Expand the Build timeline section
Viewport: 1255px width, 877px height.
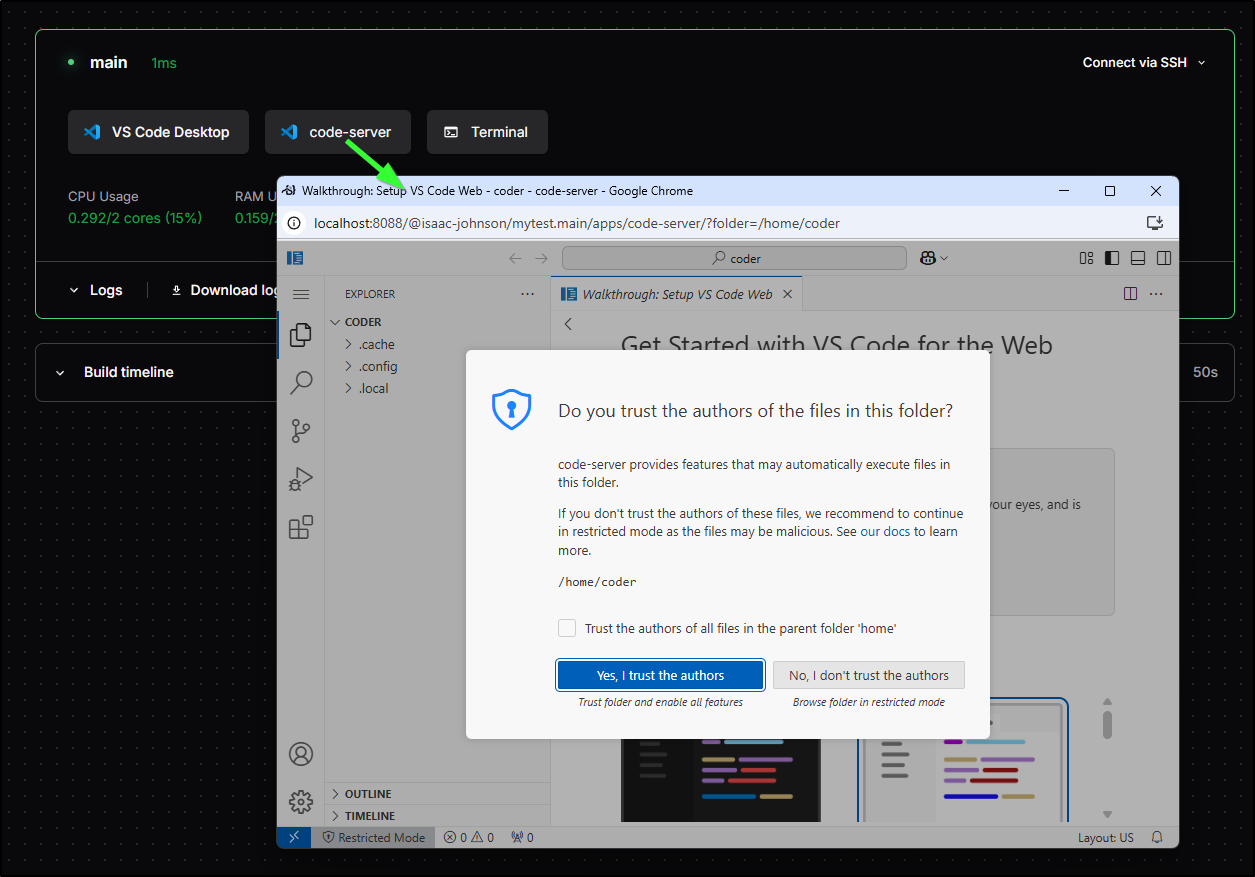tap(114, 372)
